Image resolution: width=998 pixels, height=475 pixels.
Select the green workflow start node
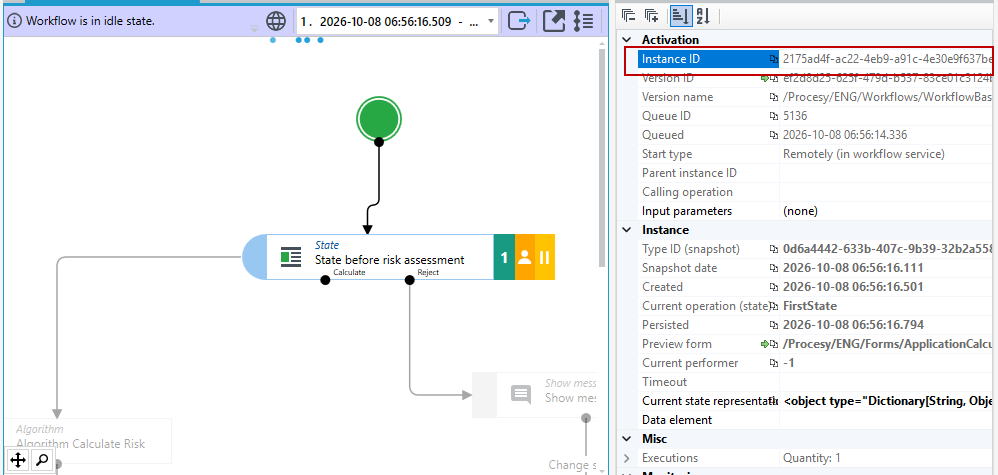379,118
